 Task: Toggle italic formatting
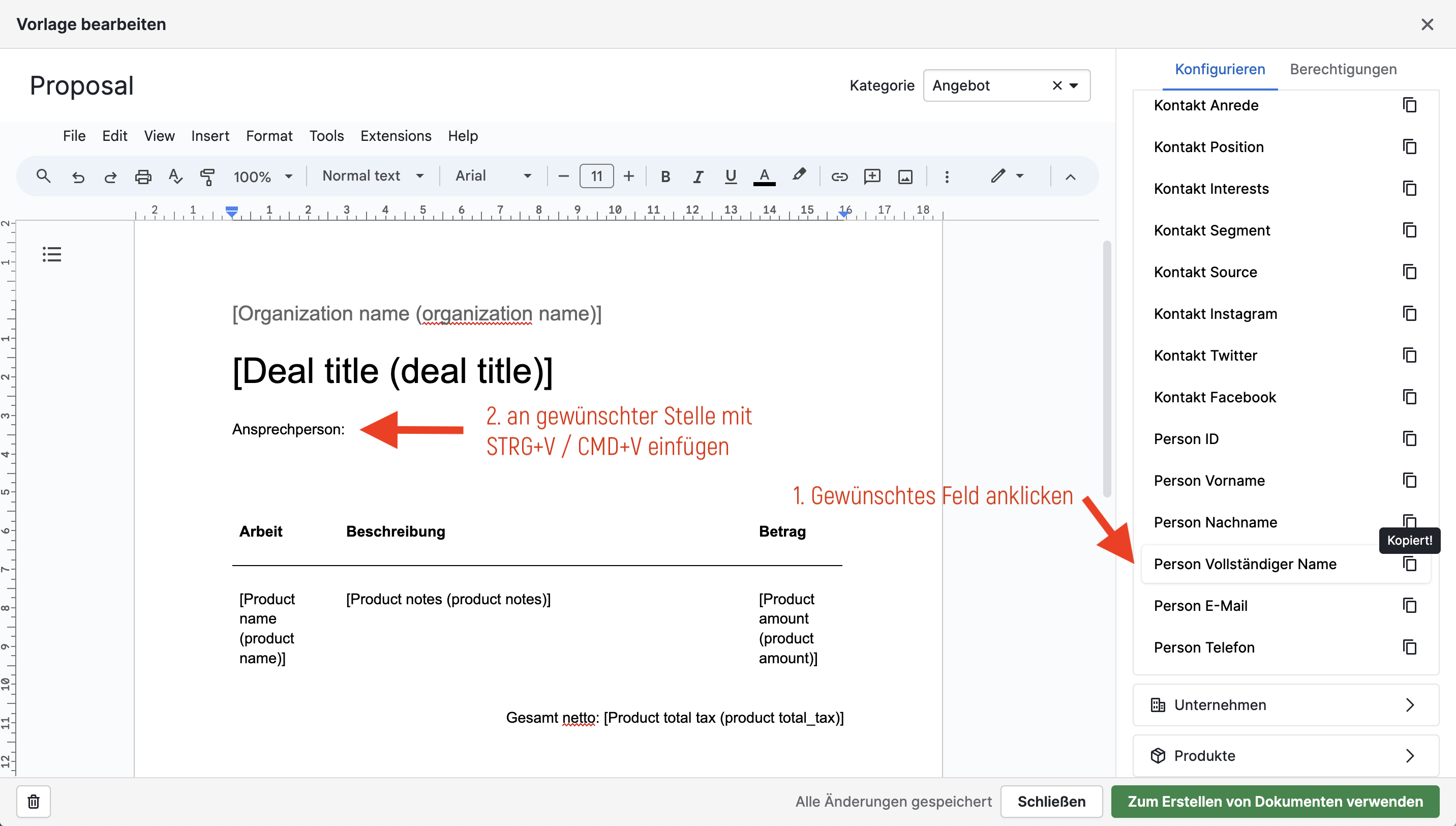coord(698,177)
